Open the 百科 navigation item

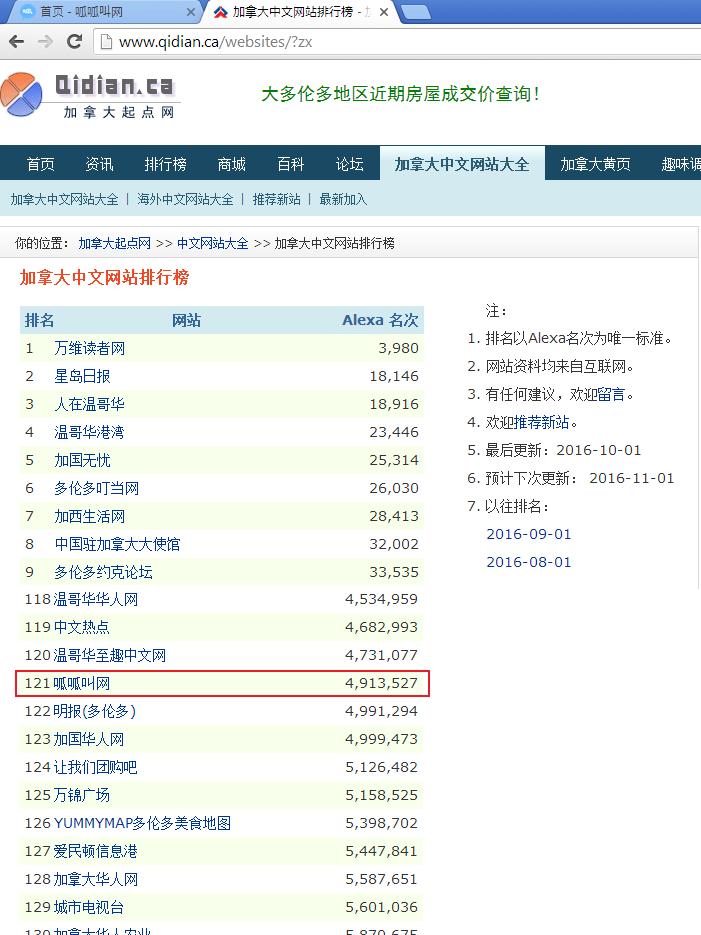pyautogui.click(x=291, y=164)
